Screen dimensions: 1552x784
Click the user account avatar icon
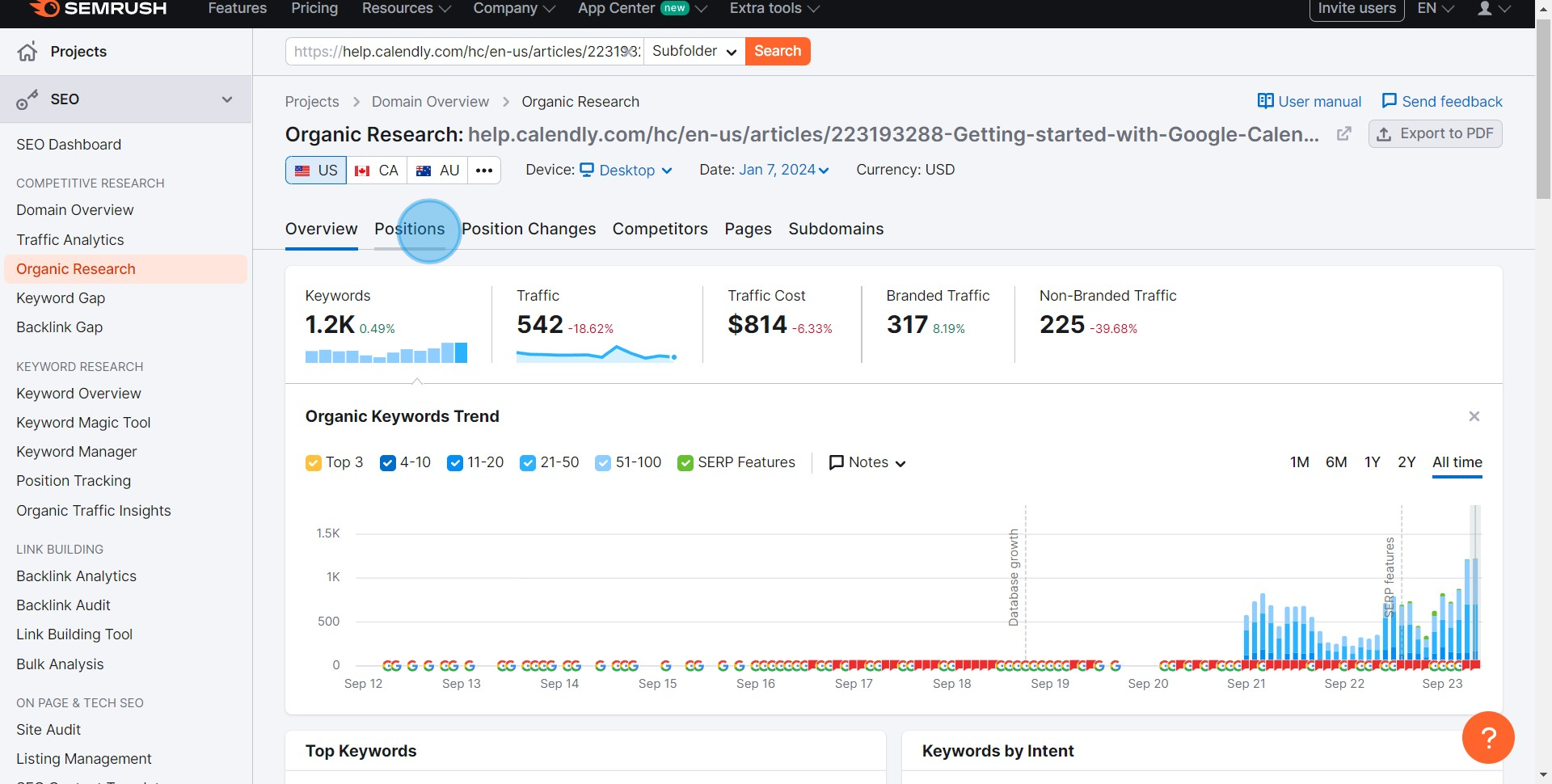(x=1485, y=8)
